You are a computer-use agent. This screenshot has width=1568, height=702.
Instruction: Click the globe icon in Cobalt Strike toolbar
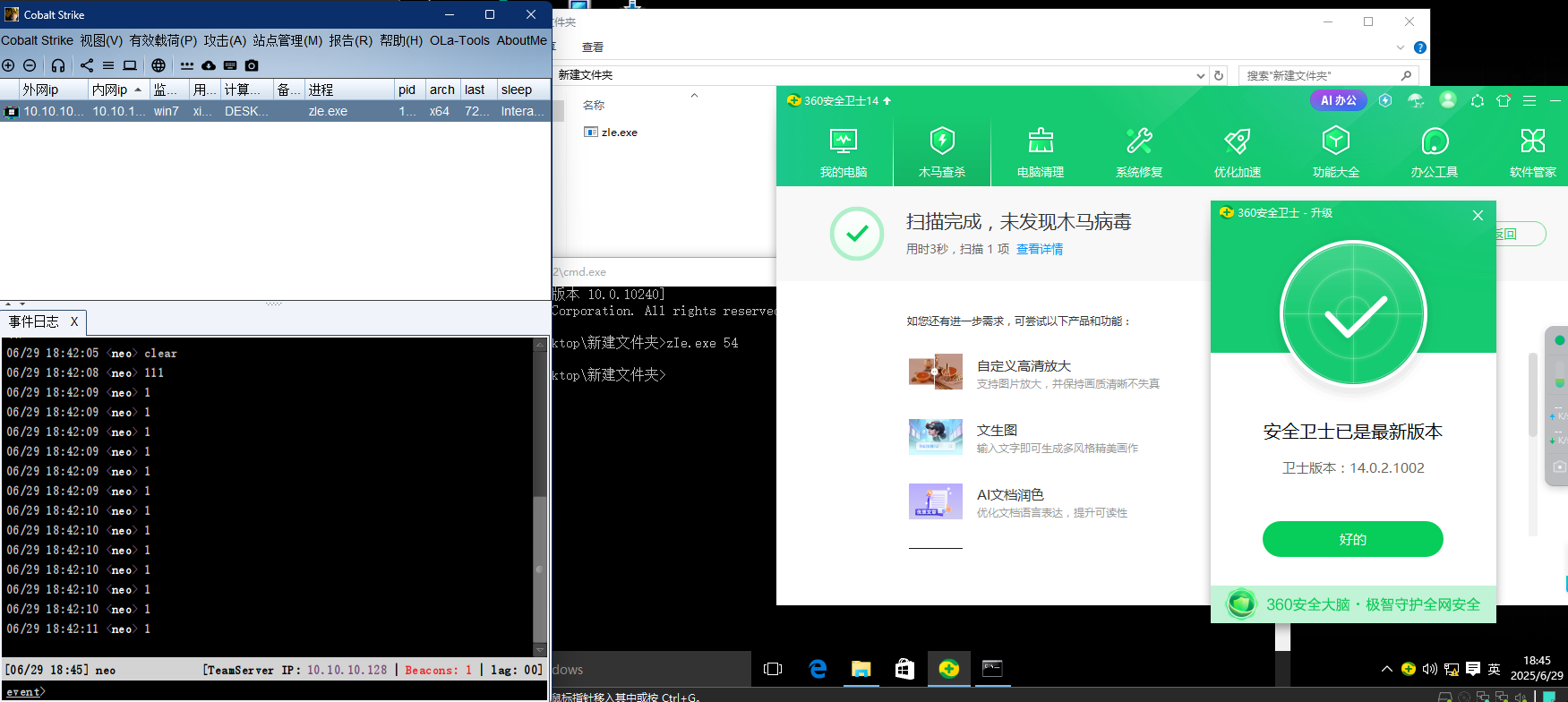tap(159, 65)
